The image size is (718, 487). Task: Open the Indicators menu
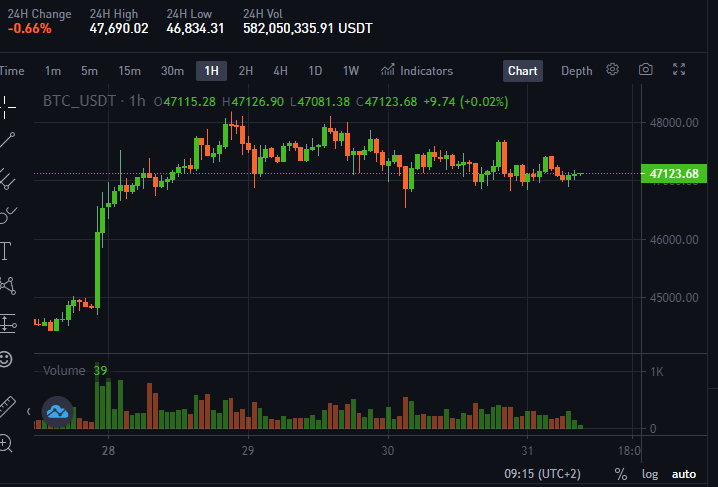coord(417,71)
